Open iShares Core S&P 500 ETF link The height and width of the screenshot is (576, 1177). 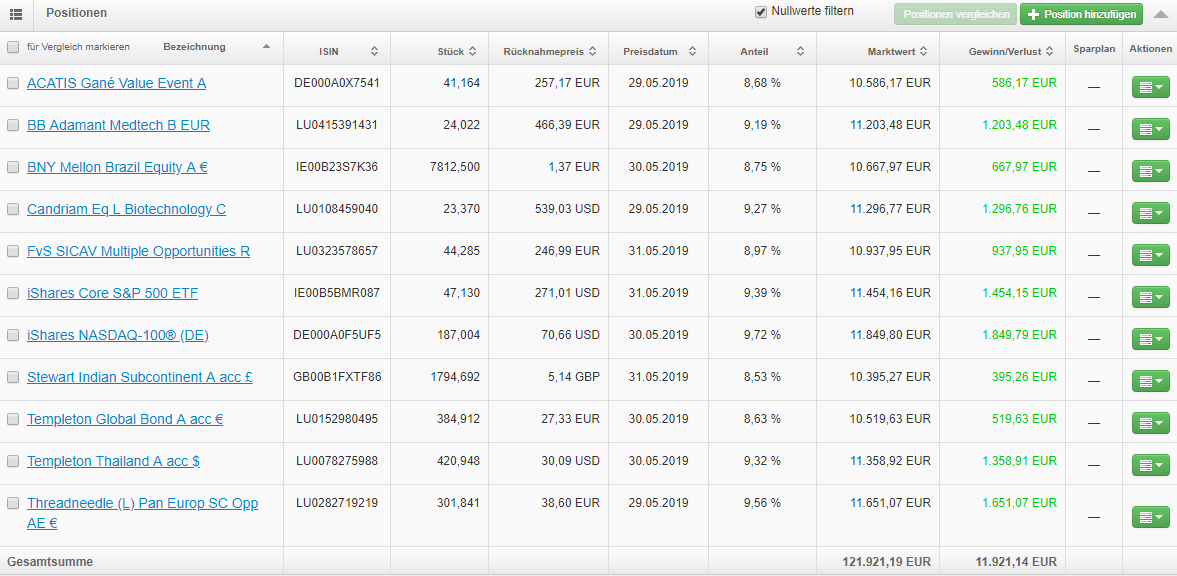[x=113, y=294]
